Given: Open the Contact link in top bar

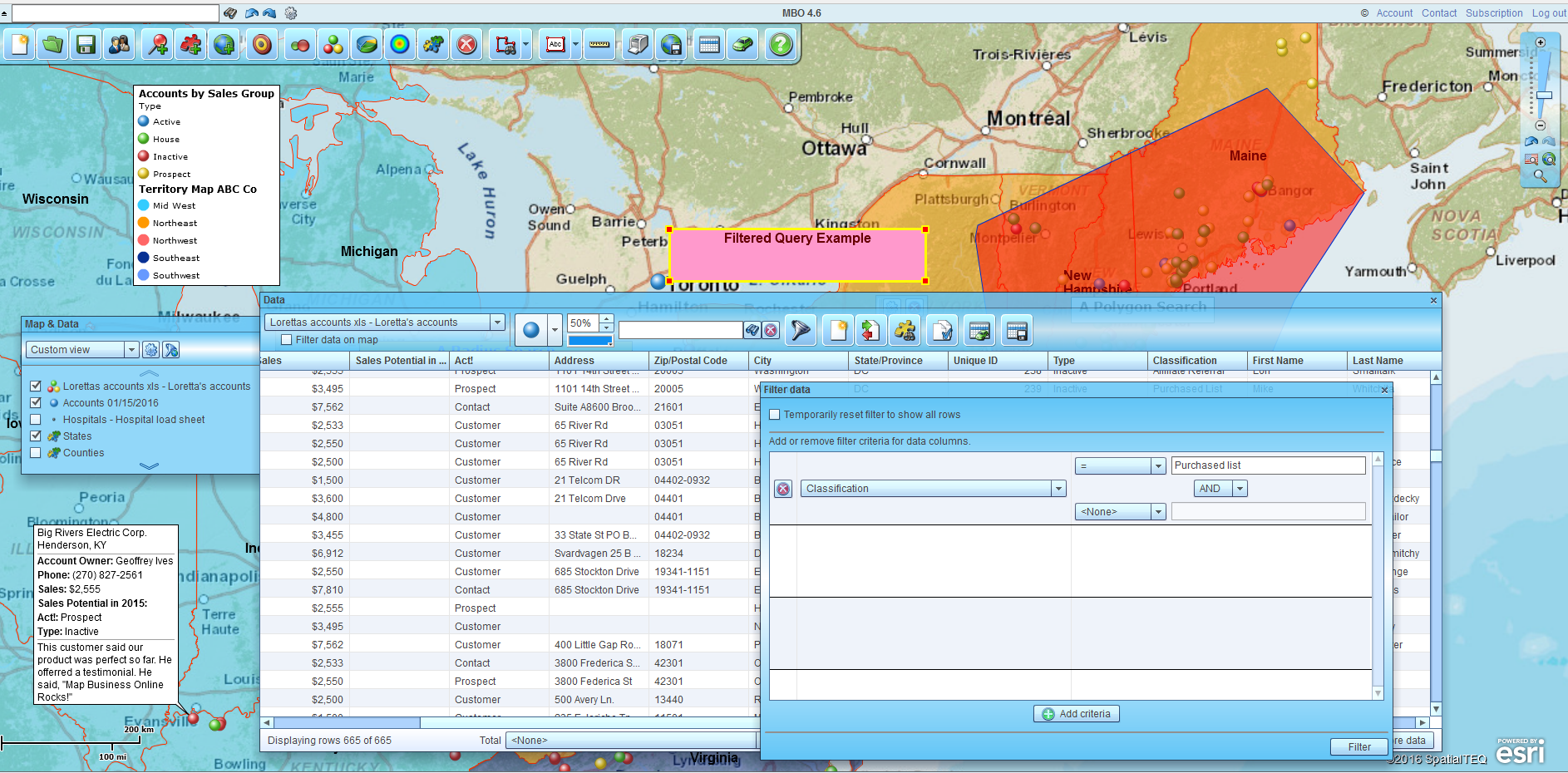Looking at the screenshot, I should [x=1439, y=13].
